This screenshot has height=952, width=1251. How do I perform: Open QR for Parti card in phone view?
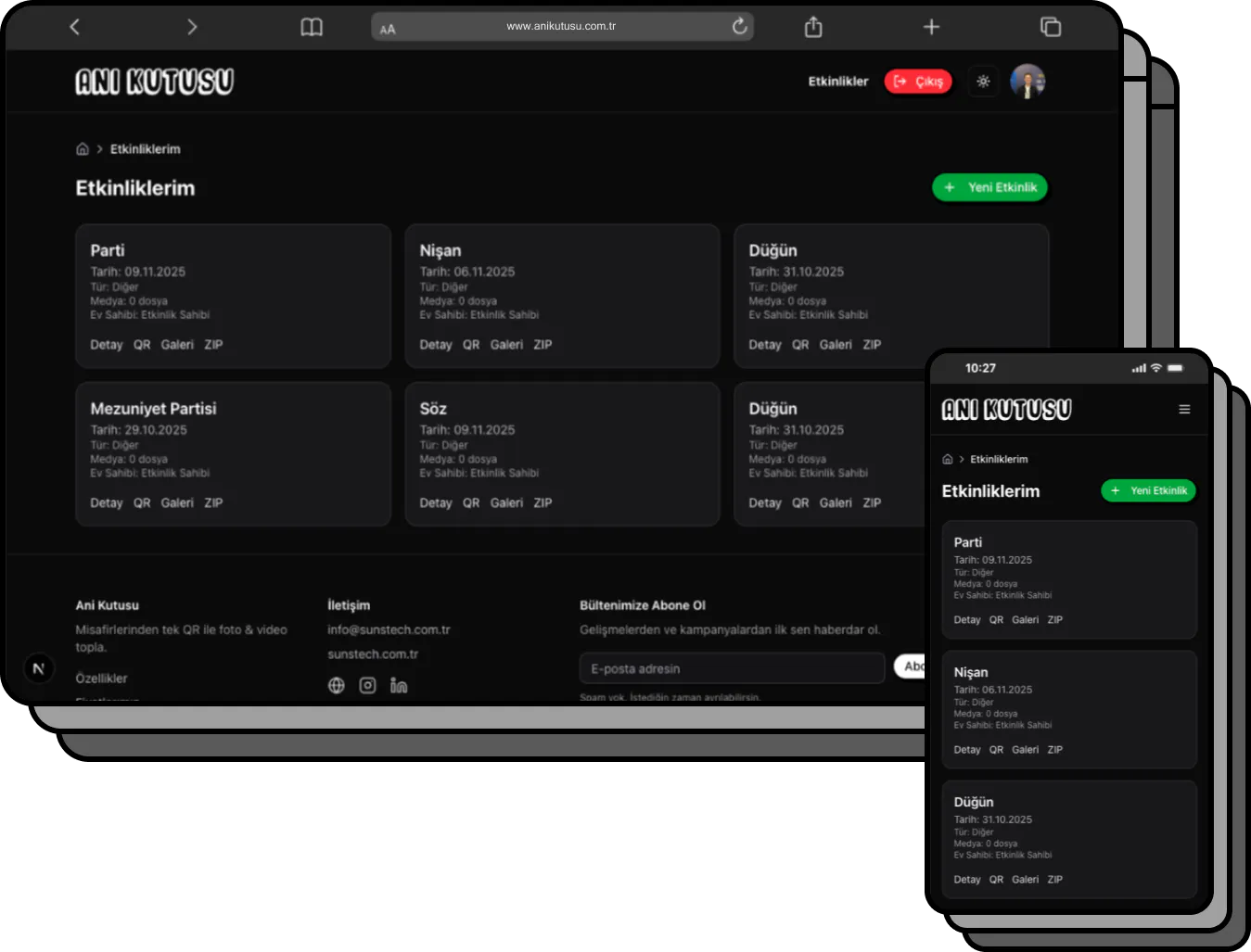(996, 620)
